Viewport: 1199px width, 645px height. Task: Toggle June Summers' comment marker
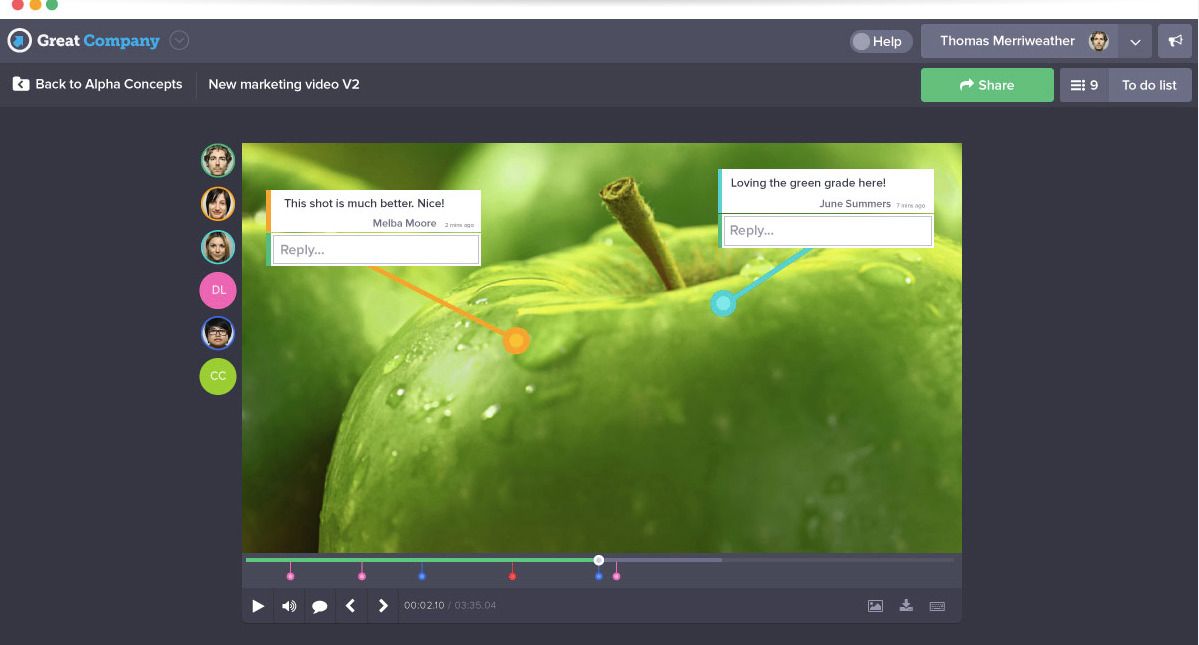pyautogui.click(x=723, y=303)
